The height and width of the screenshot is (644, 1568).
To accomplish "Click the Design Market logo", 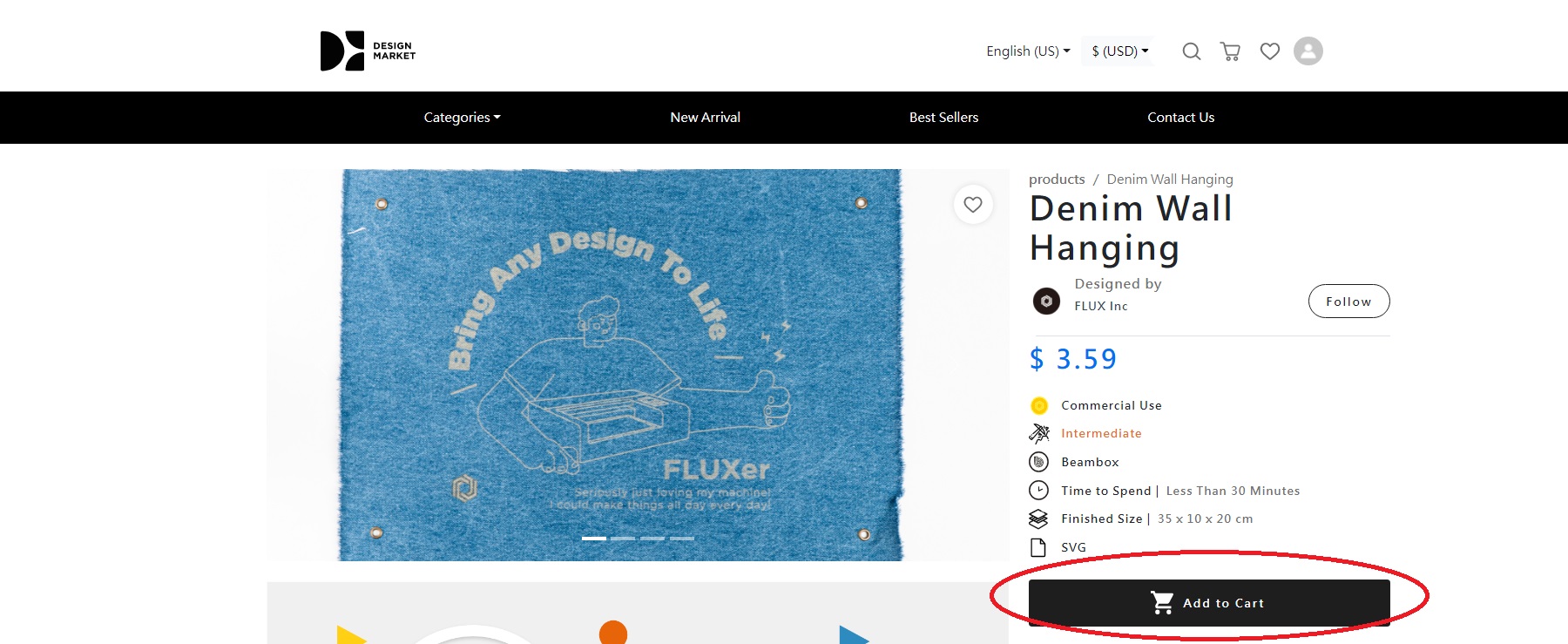I will (368, 51).
